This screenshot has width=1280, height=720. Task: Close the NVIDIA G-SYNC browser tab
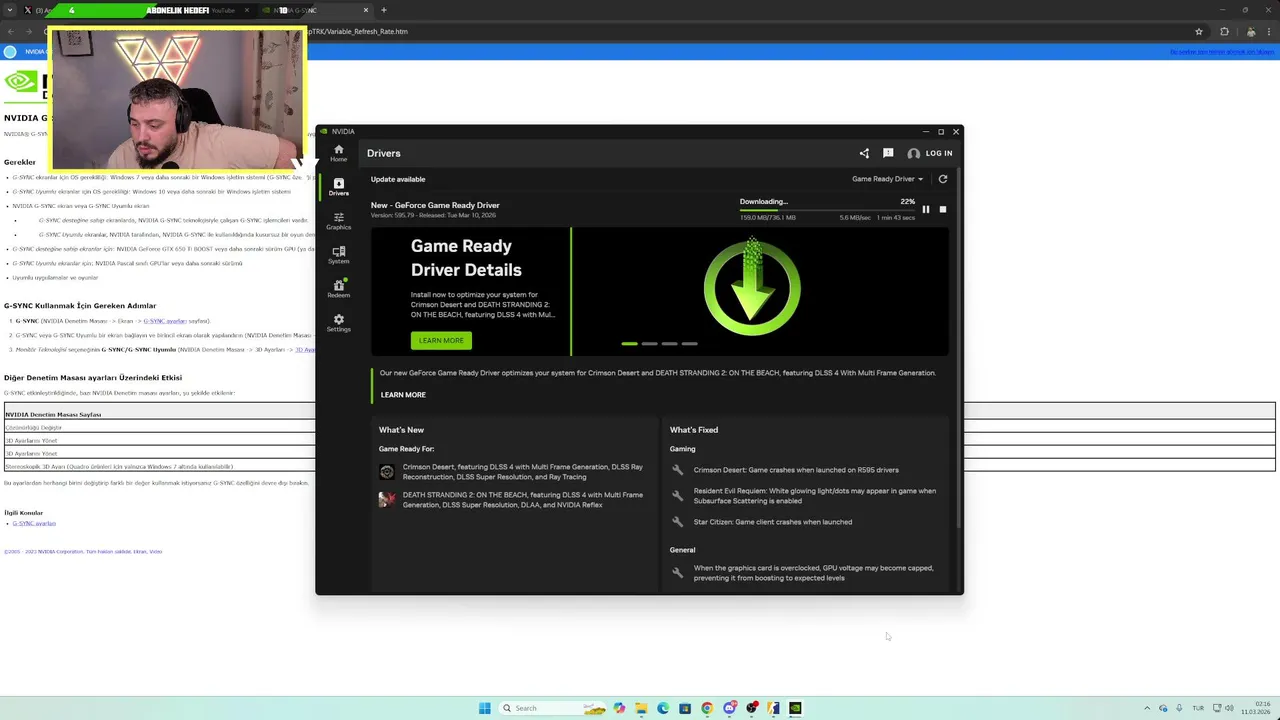(366, 10)
